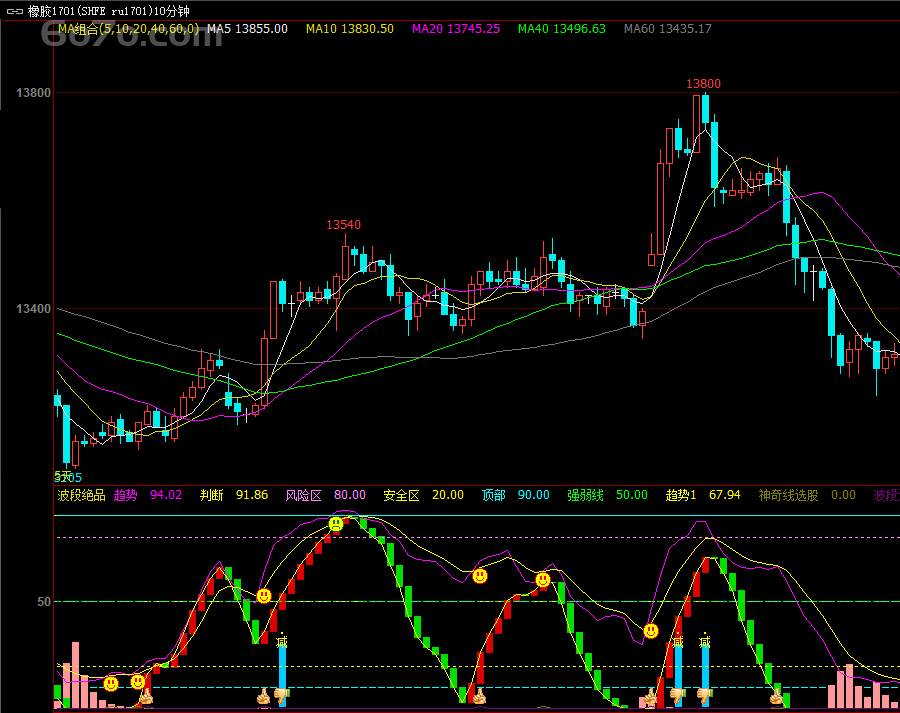Click the 神奇线选股 0.00 indicator value
Viewport: 900px width, 713px height.
click(807, 495)
